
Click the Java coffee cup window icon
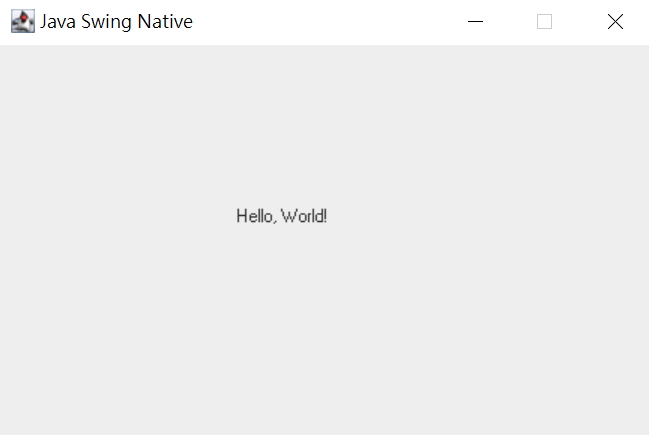tap(23, 21)
